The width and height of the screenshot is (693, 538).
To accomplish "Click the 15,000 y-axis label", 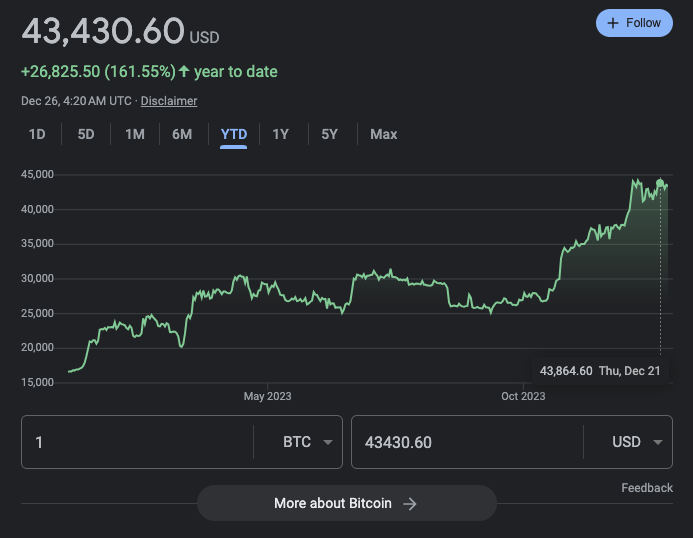I will [37, 382].
